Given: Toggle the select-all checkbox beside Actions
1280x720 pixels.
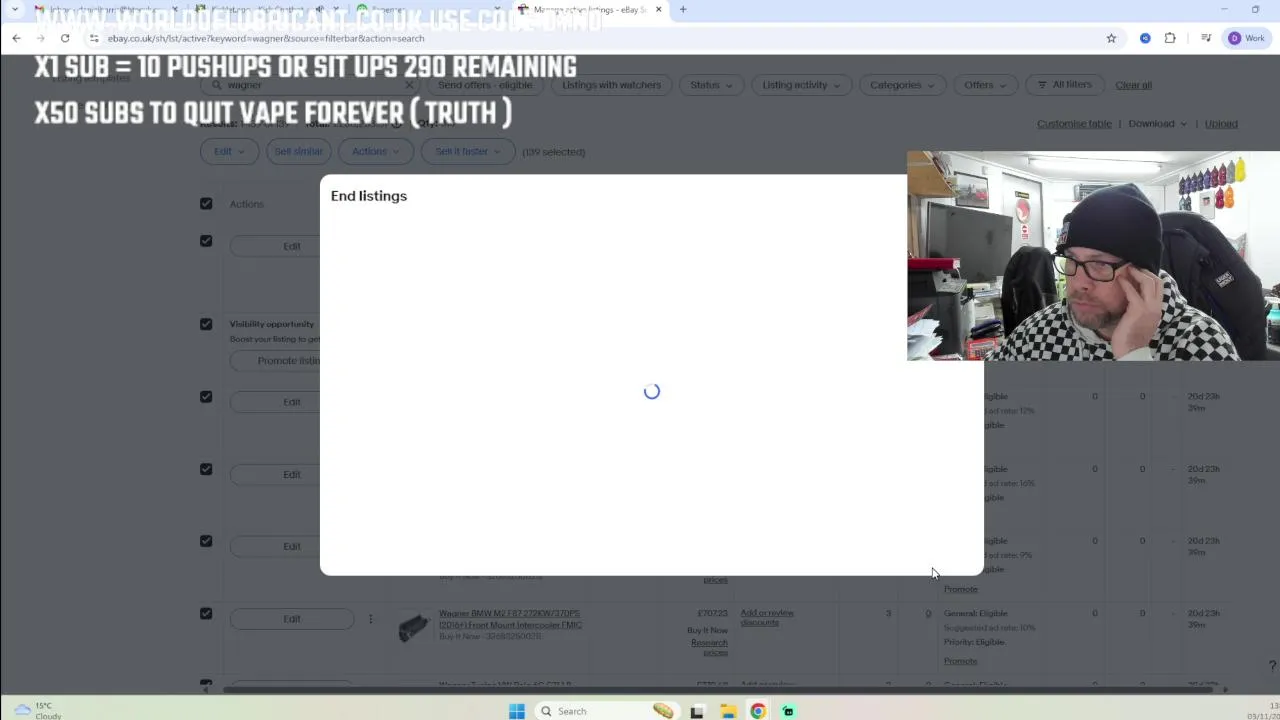Looking at the screenshot, I should (206, 204).
